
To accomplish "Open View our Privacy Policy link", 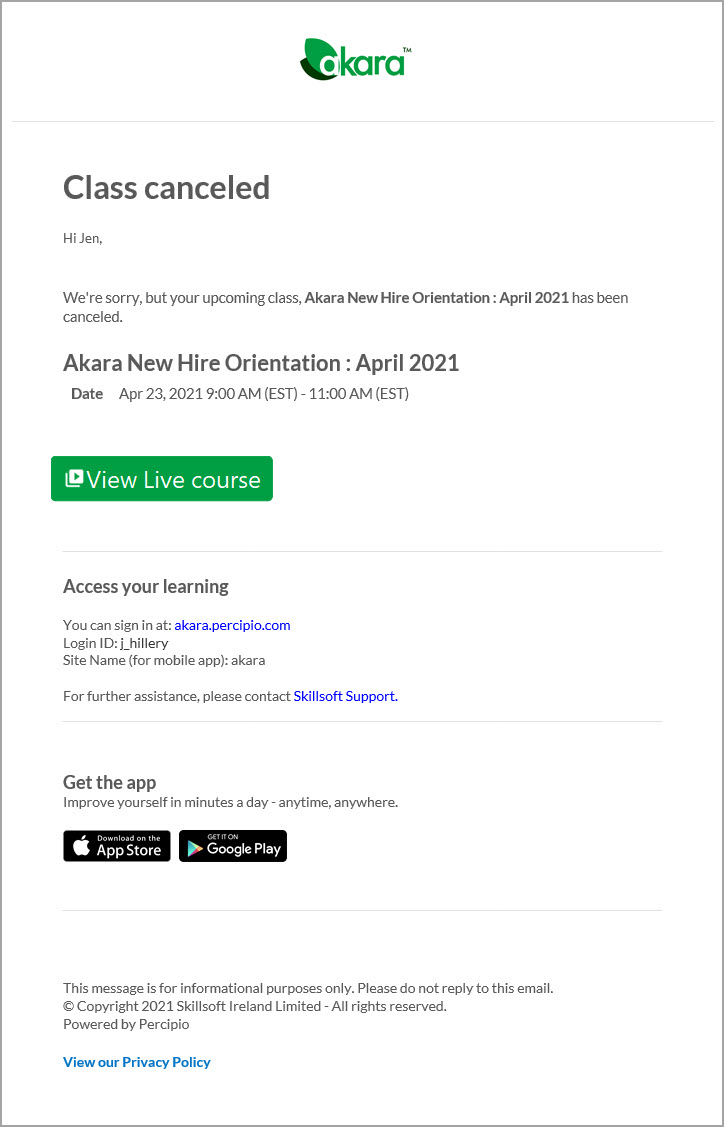I will [137, 1062].
